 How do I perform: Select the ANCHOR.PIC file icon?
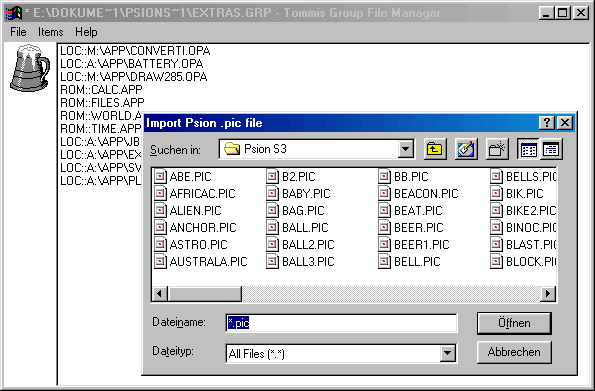point(160,227)
